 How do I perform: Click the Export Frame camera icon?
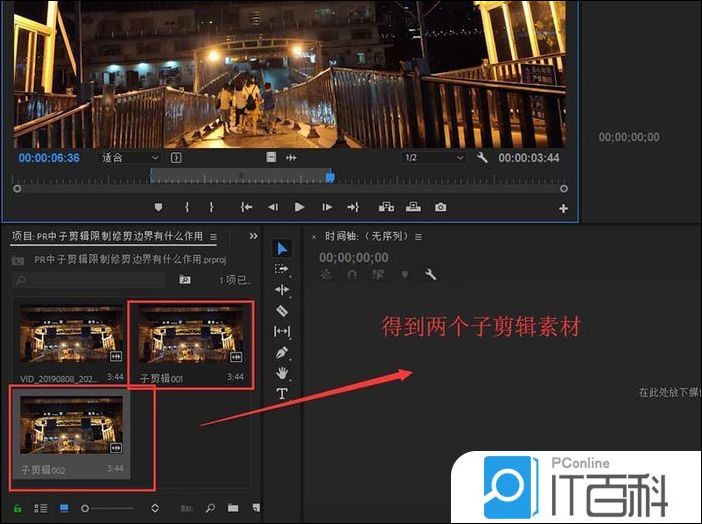[440, 207]
